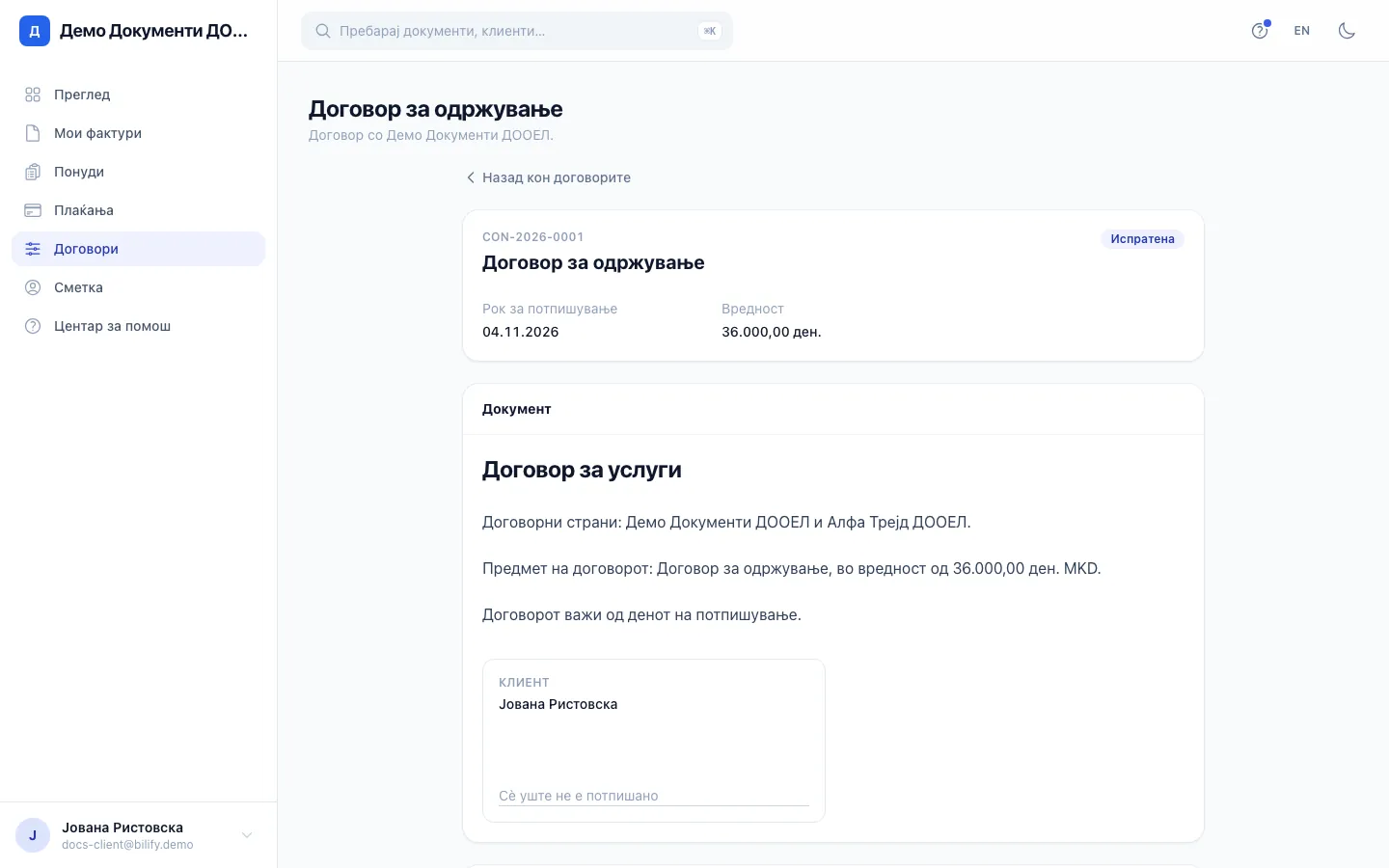
Task: Click the contract number CON-2026-0001
Action: pos(533,237)
